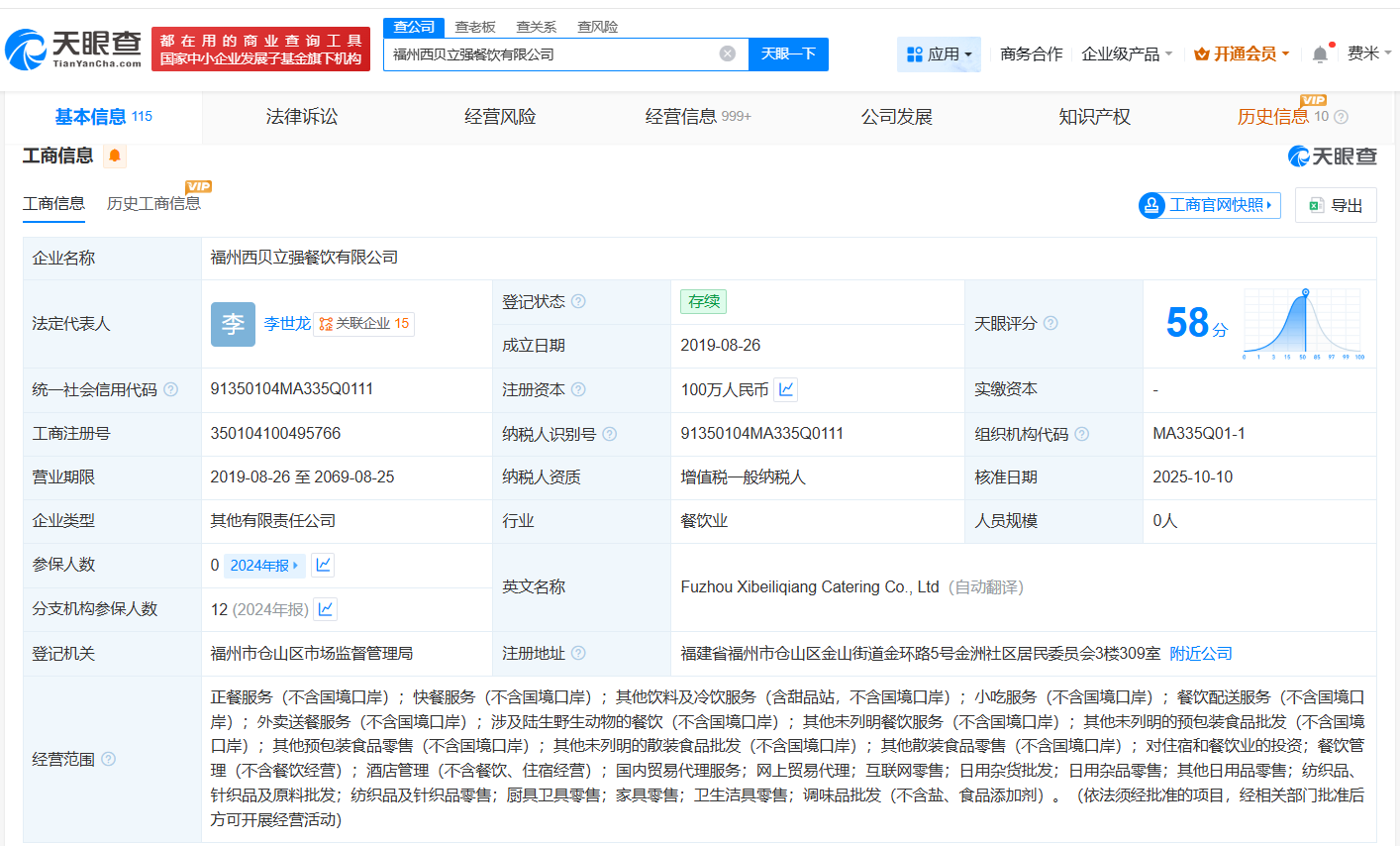Open the trend chart icon beside 注册资本

tap(785, 389)
